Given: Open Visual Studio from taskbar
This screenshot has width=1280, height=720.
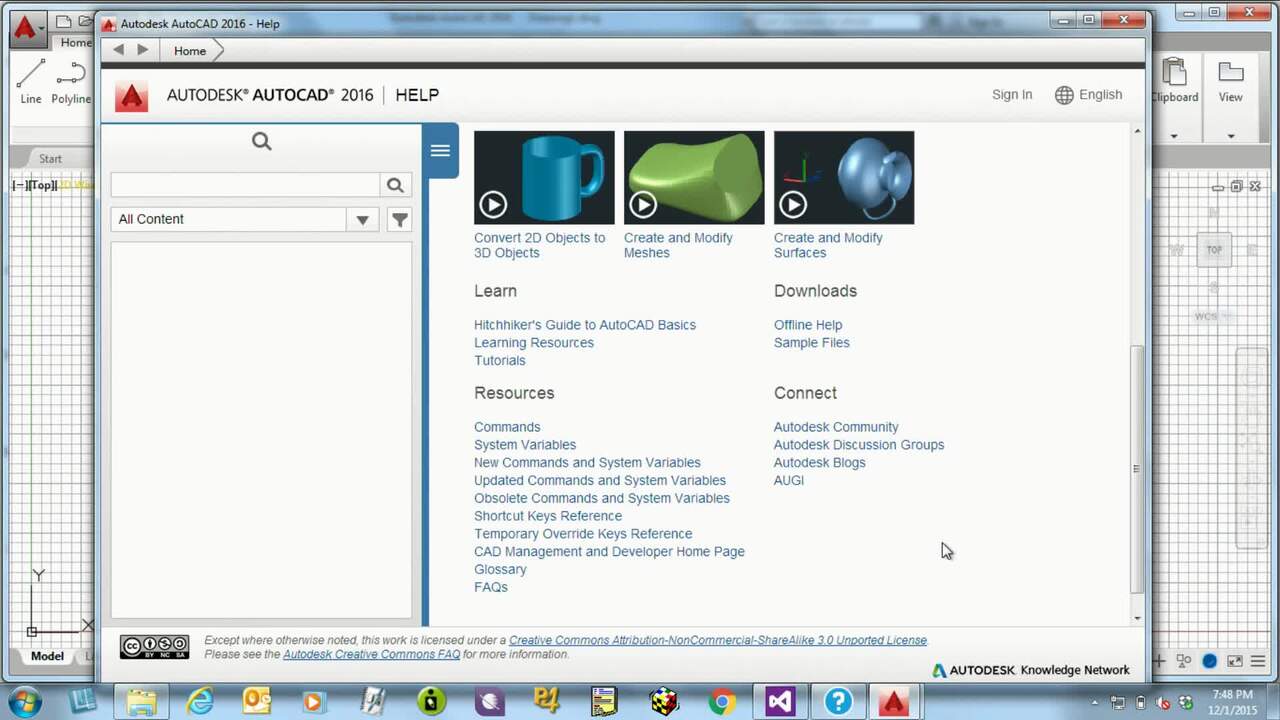Looking at the screenshot, I should click(780, 702).
